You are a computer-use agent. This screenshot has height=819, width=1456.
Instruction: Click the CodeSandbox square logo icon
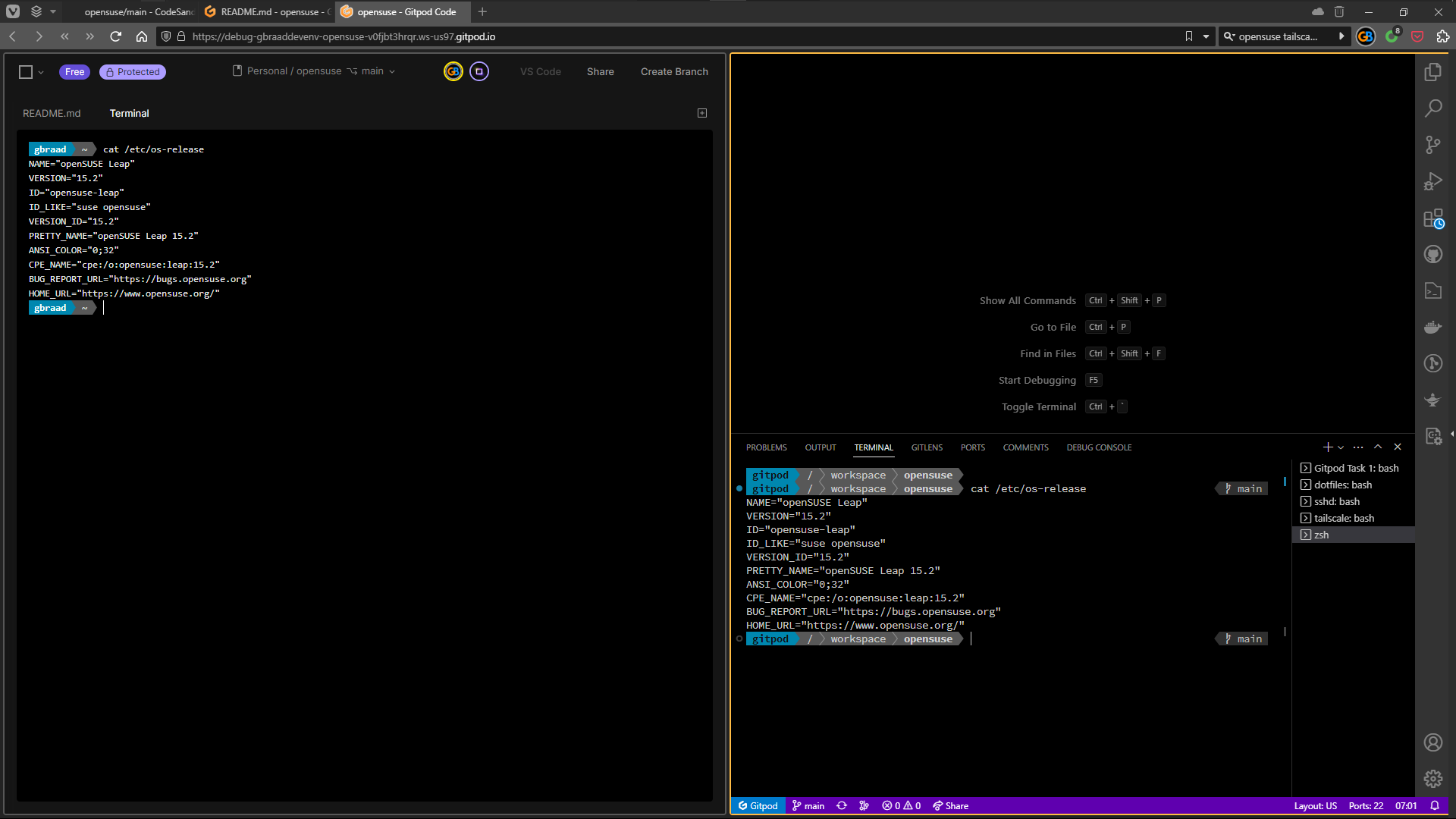(26, 72)
